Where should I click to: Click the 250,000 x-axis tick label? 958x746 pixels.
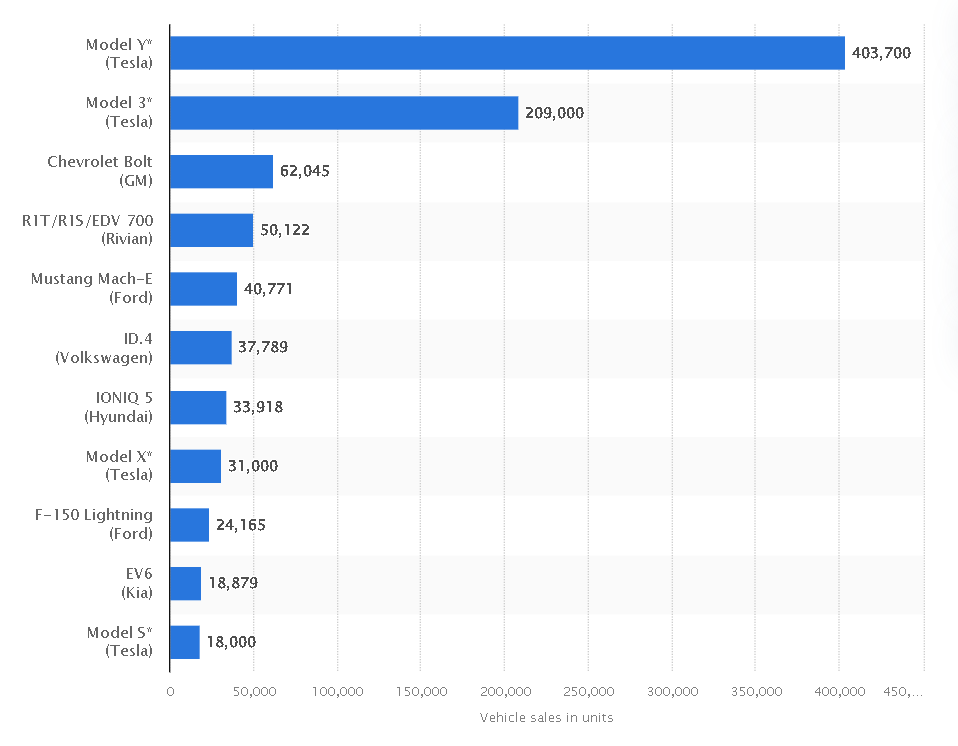pos(589,692)
